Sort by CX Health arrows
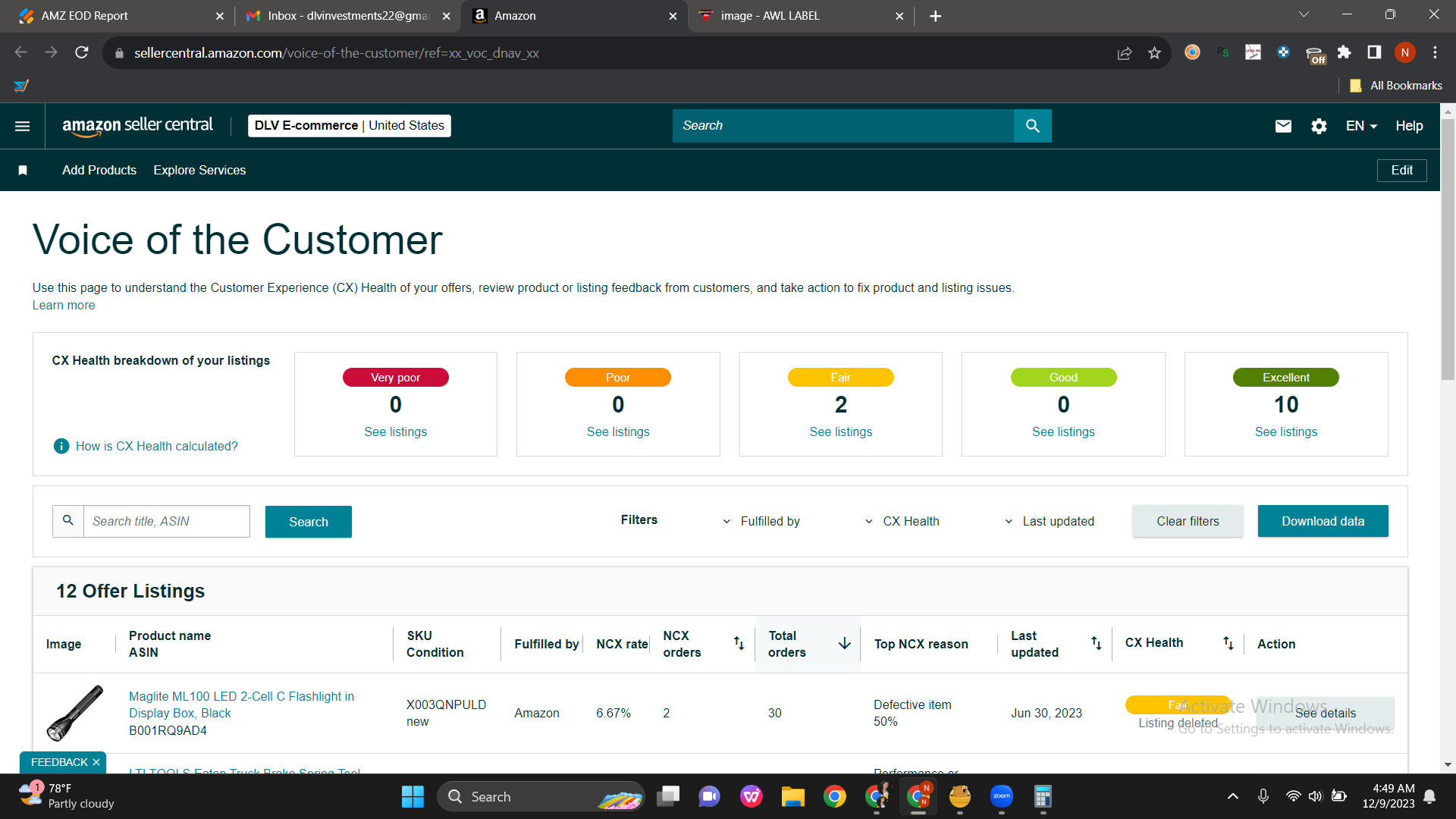 pyautogui.click(x=1228, y=643)
